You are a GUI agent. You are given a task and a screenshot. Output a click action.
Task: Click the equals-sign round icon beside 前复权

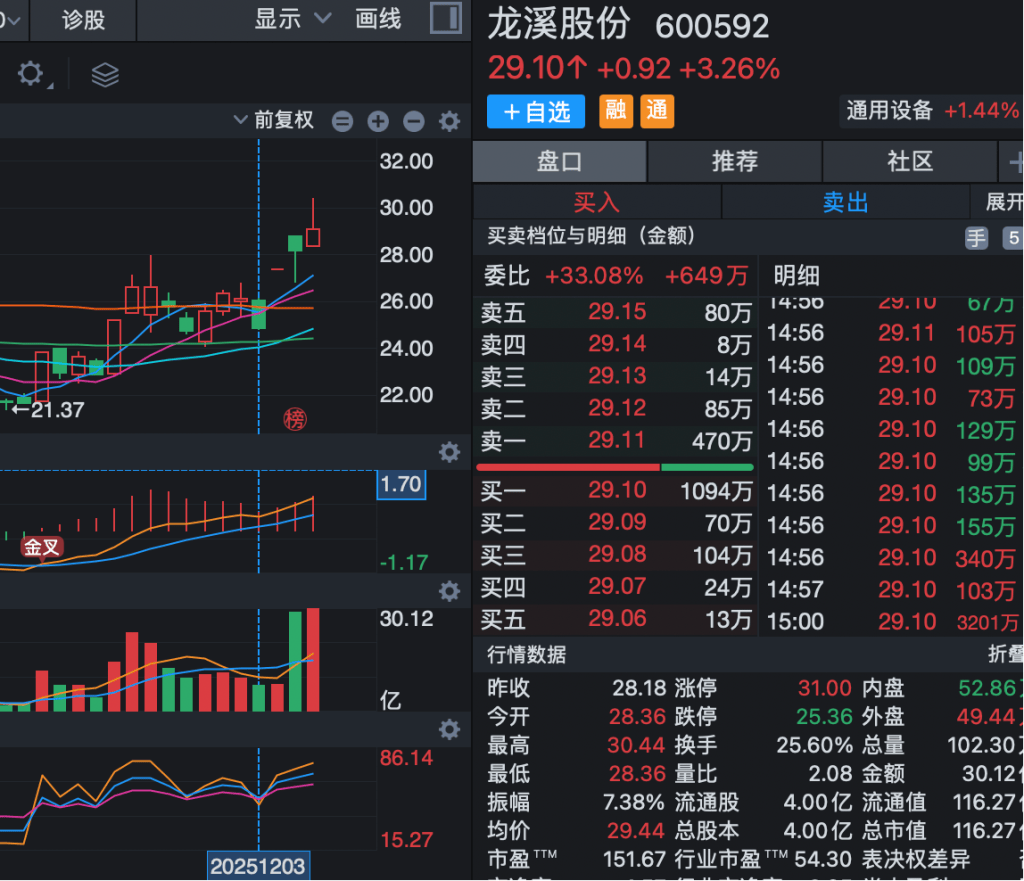coord(342,121)
